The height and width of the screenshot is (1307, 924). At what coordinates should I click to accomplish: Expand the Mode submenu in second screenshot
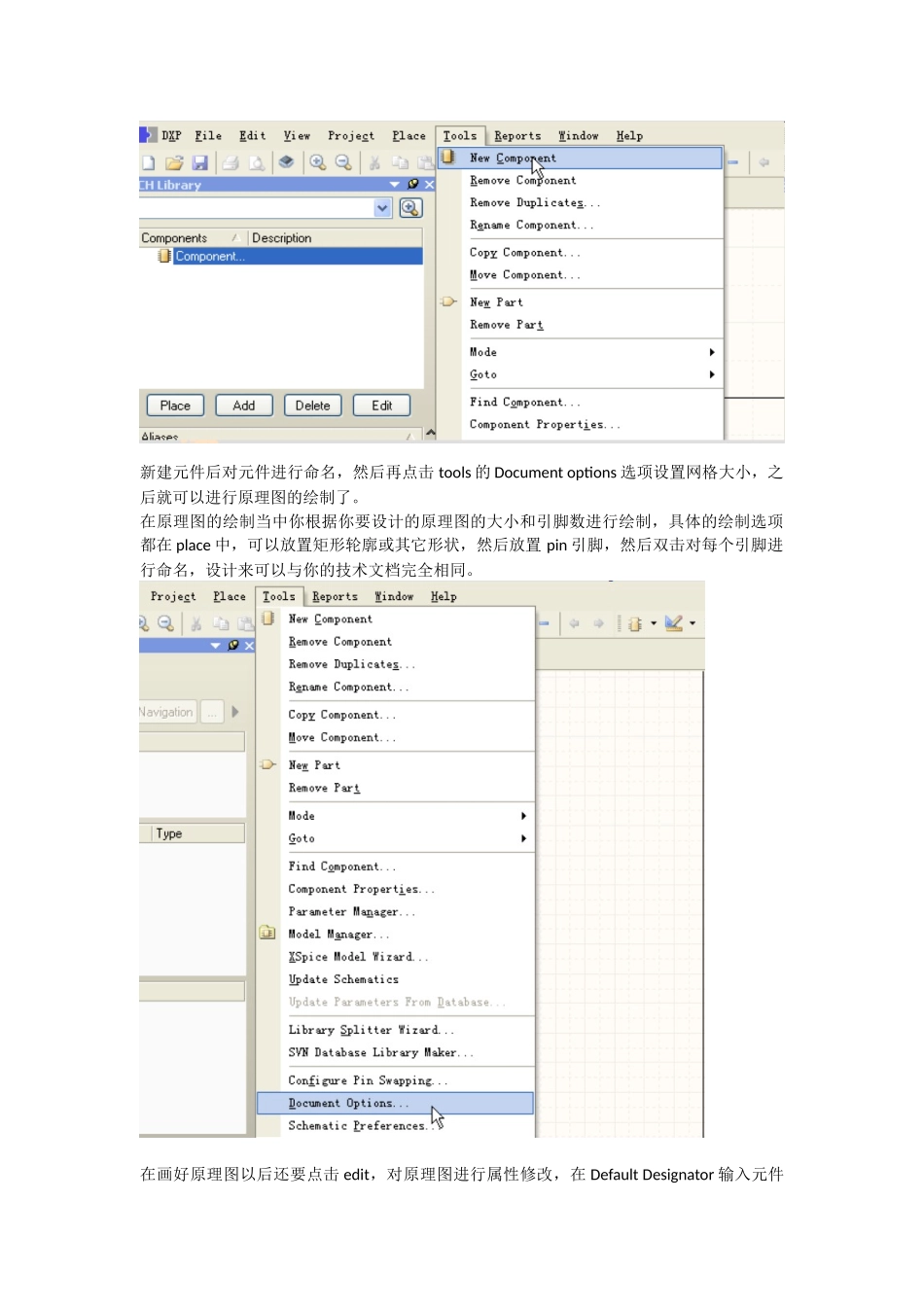pyautogui.click(x=523, y=816)
